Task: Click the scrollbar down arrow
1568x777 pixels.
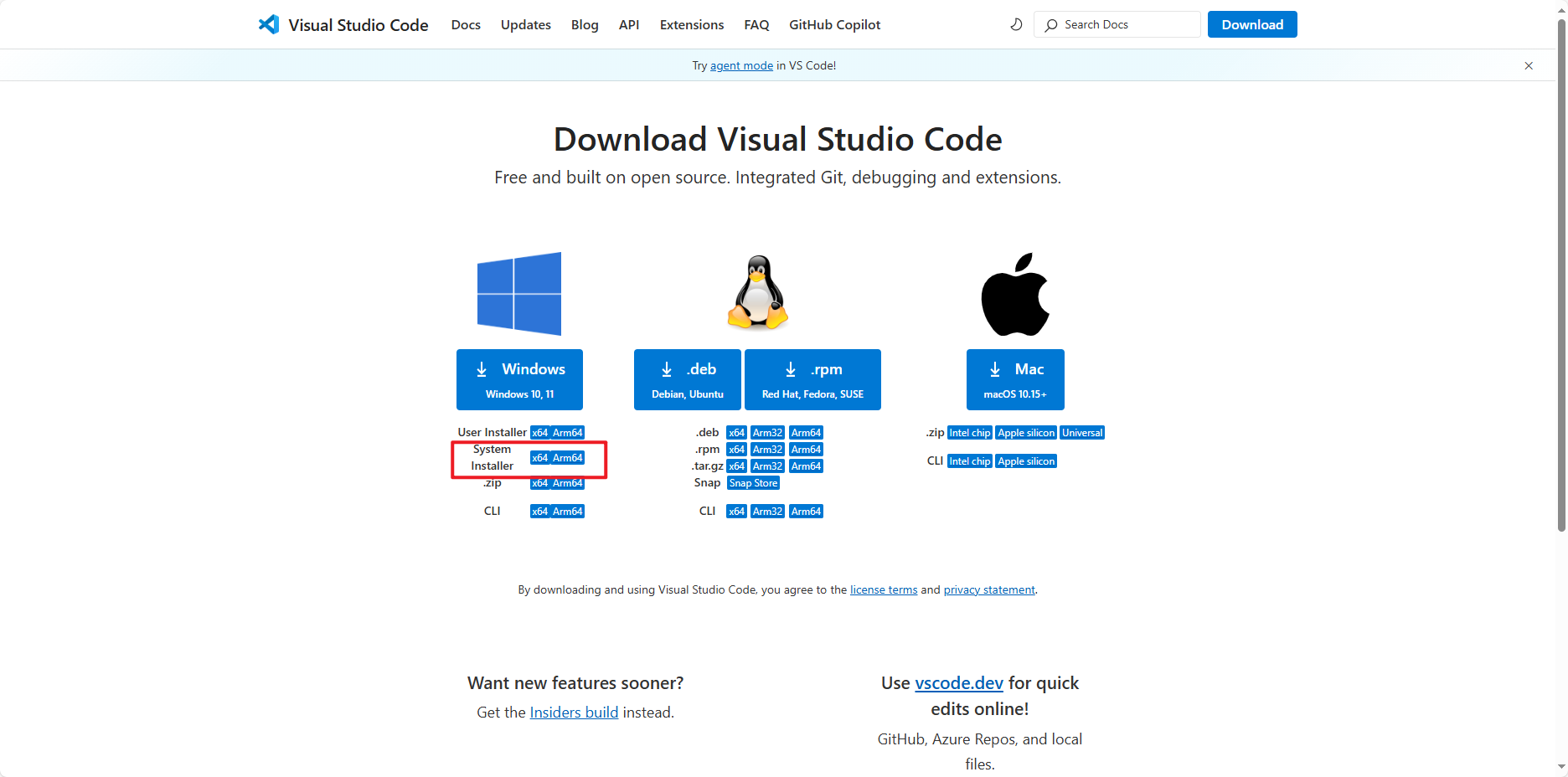Action: pyautogui.click(x=1561, y=766)
